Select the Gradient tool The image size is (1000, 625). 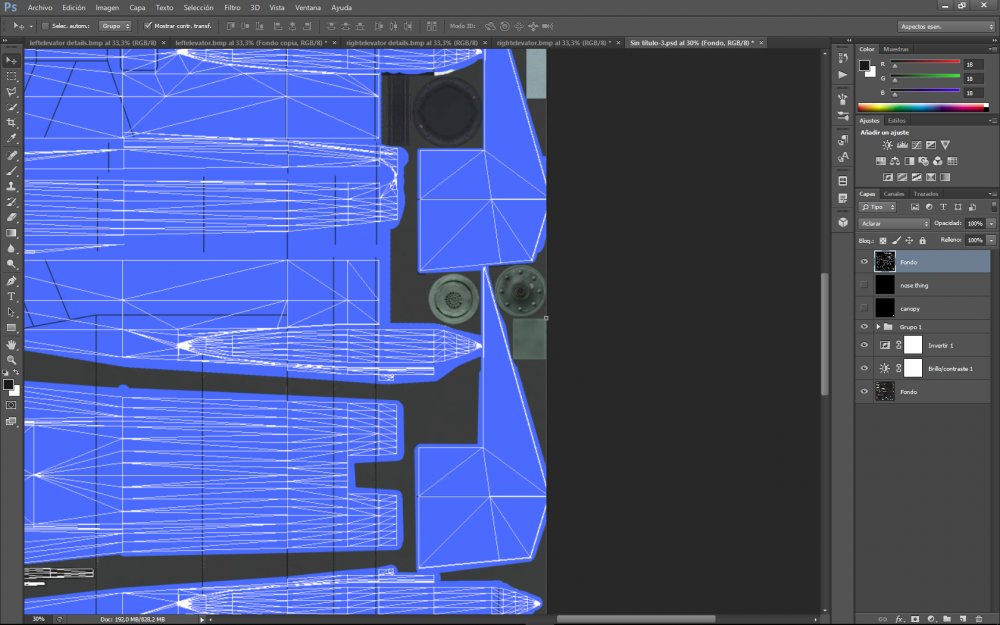click(11, 233)
